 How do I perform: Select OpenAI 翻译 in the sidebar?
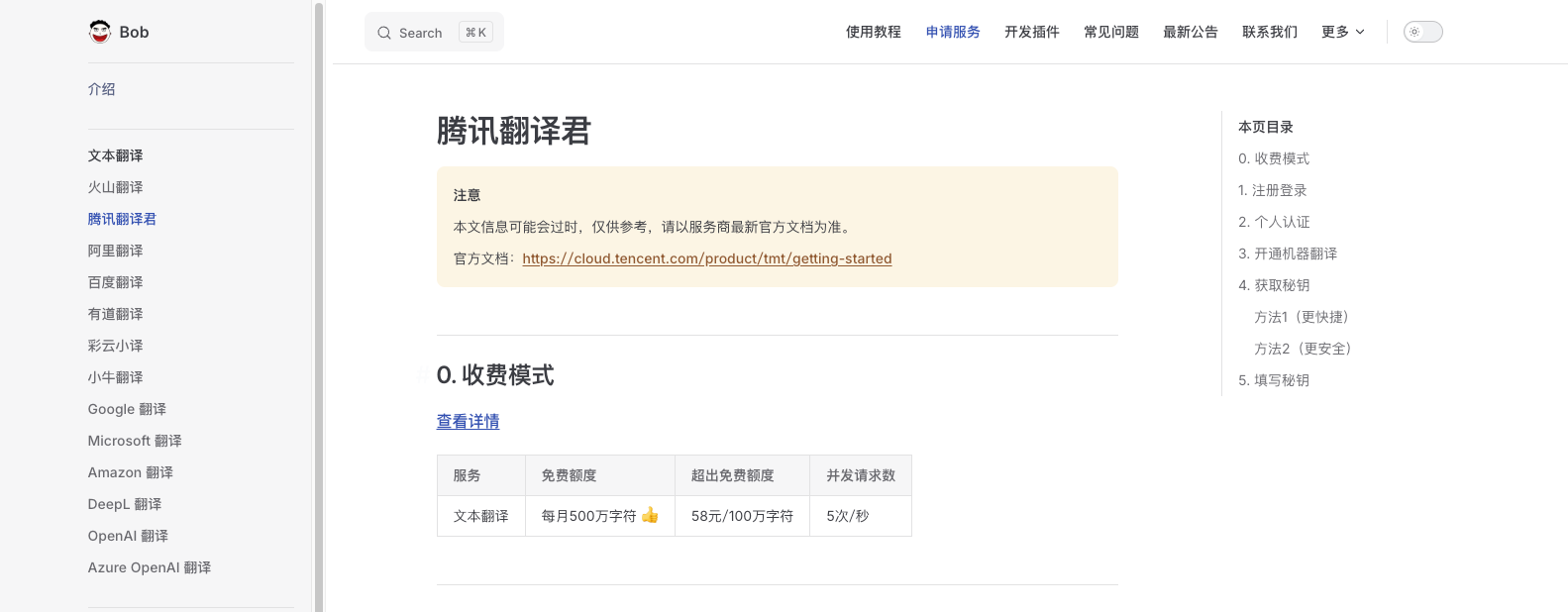coord(128,536)
